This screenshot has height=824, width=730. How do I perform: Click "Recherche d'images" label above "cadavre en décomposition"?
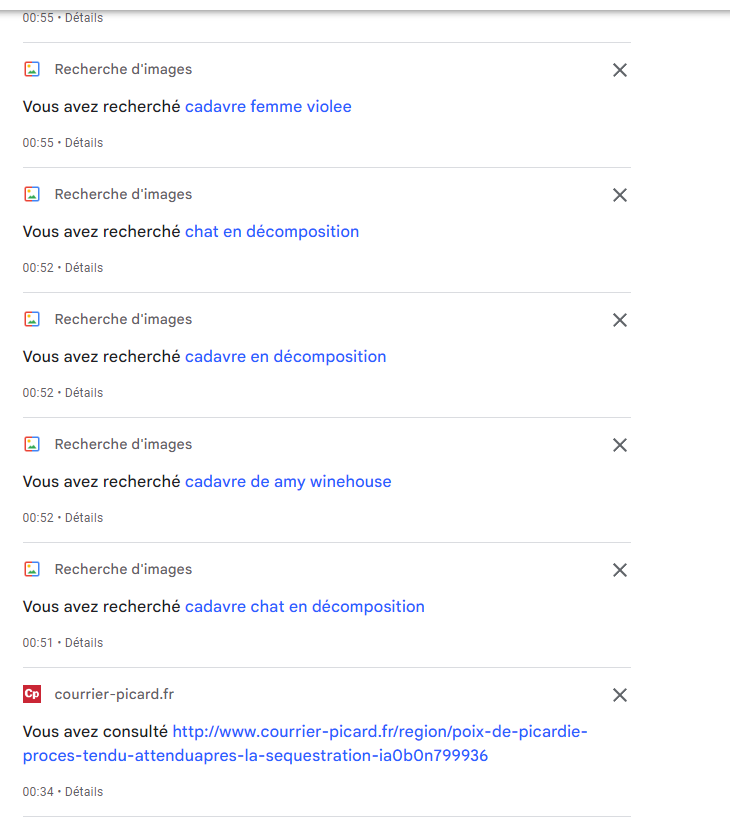pyautogui.click(x=123, y=319)
